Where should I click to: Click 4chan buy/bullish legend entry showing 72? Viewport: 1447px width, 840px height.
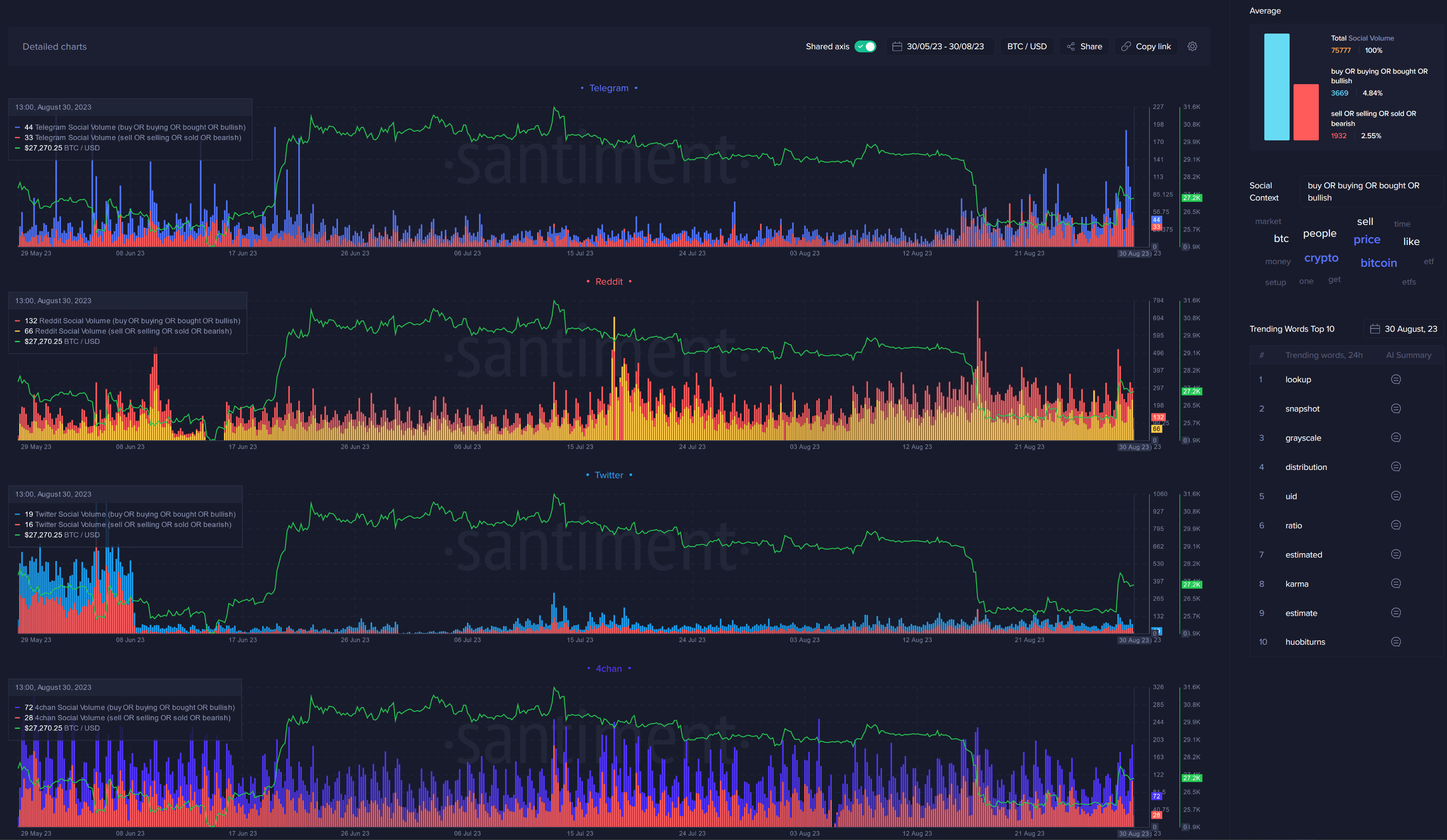(x=125, y=707)
